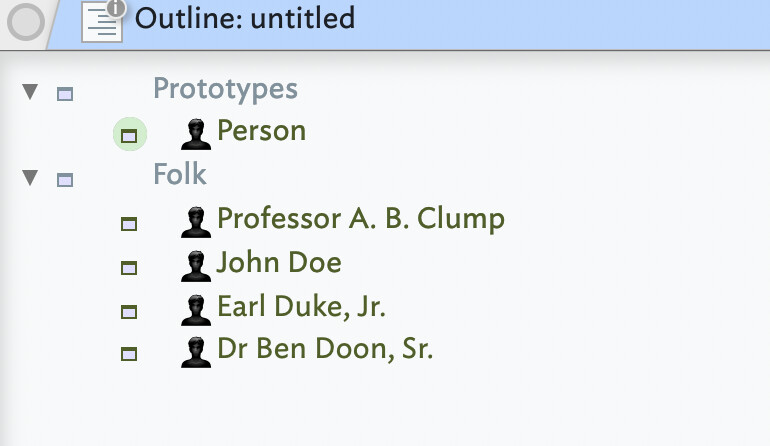Click the note icon beside Folk
This screenshot has width=770, height=446.
tap(65, 180)
